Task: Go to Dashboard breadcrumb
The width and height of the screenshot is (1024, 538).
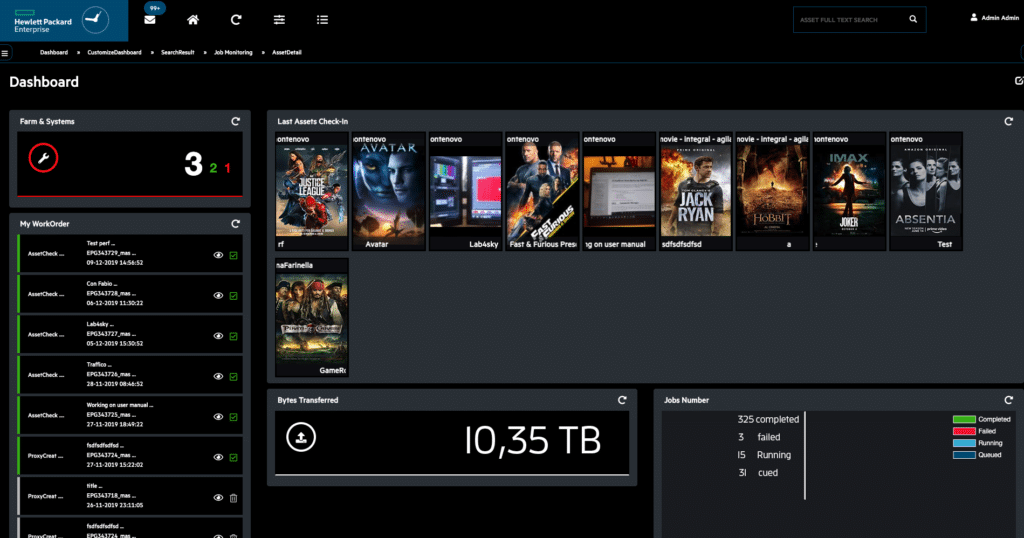Action: click(54, 52)
